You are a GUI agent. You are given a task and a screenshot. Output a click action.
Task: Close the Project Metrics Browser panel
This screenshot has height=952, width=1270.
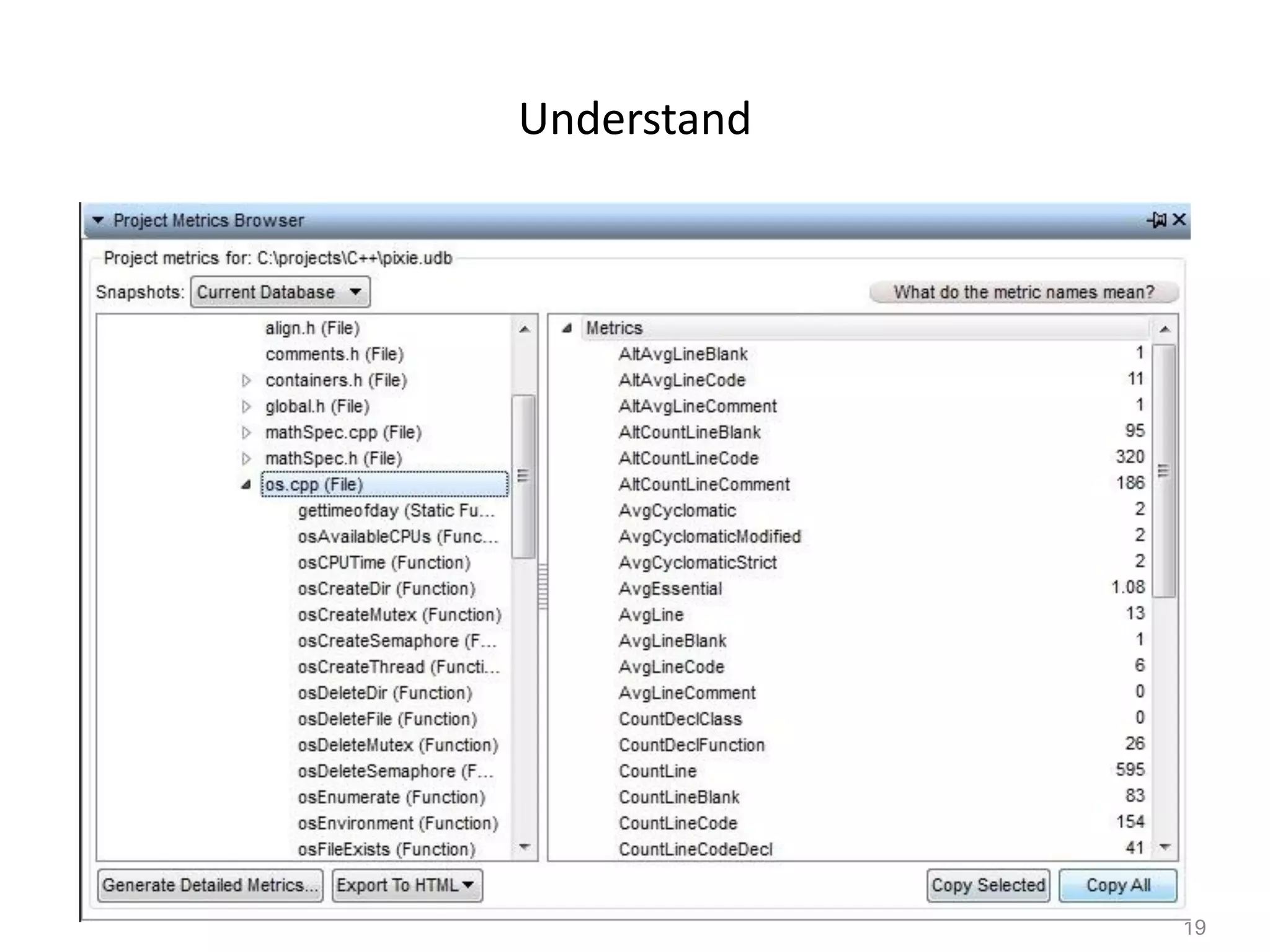pos(1179,219)
